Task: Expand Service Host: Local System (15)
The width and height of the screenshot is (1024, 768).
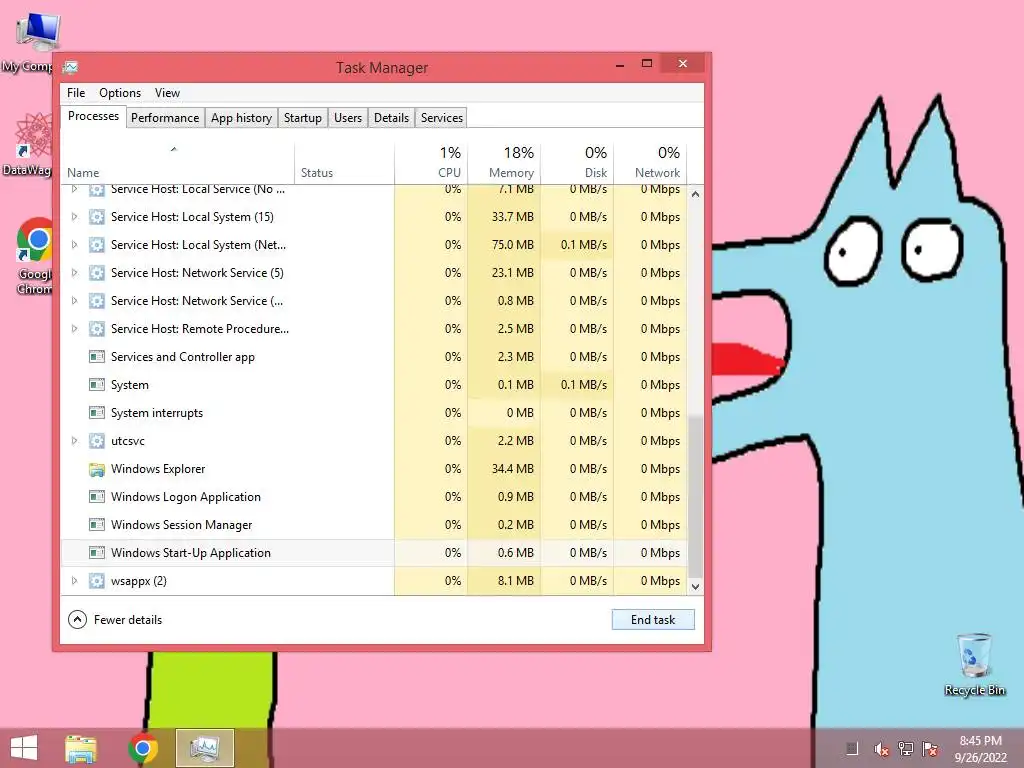Action: [74, 217]
